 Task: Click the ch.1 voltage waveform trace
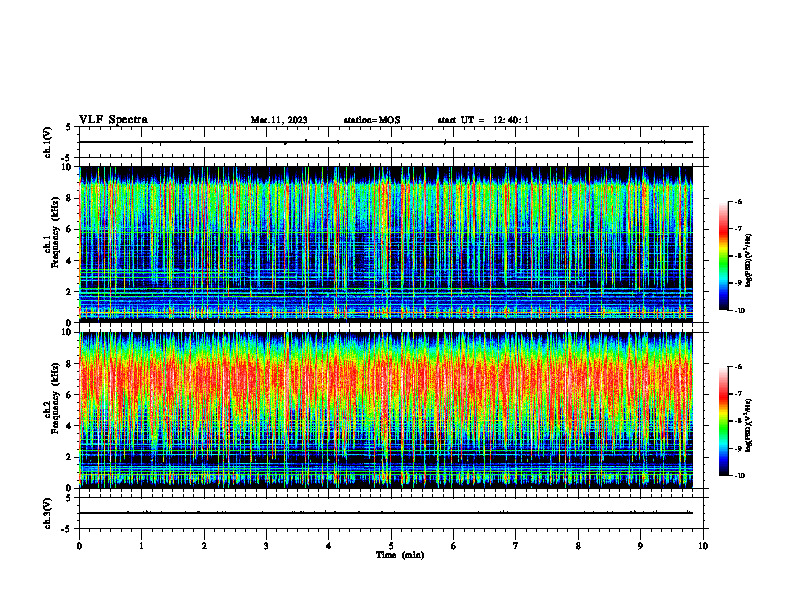pos(385,142)
